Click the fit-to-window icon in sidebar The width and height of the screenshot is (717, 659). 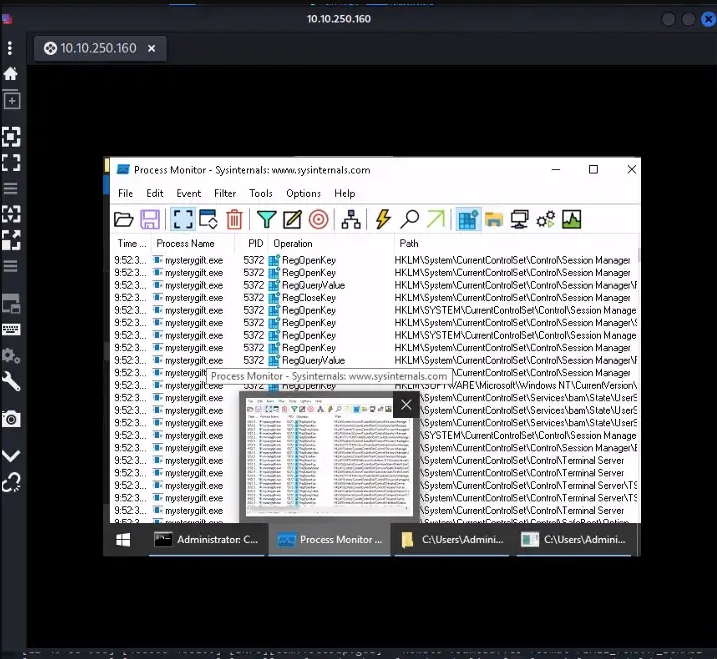[x=11, y=136]
